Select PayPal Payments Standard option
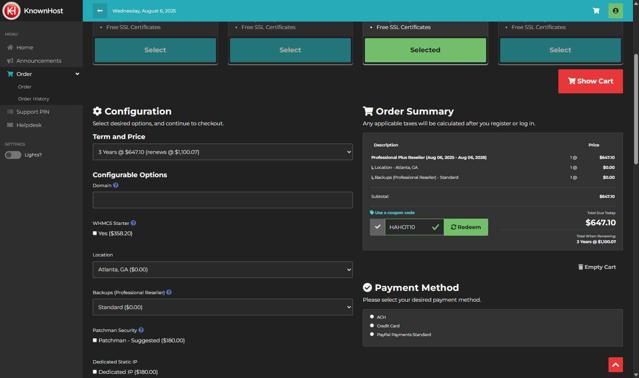Image resolution: width=639 pixels, height=378 pixels. tap(372, 334)
